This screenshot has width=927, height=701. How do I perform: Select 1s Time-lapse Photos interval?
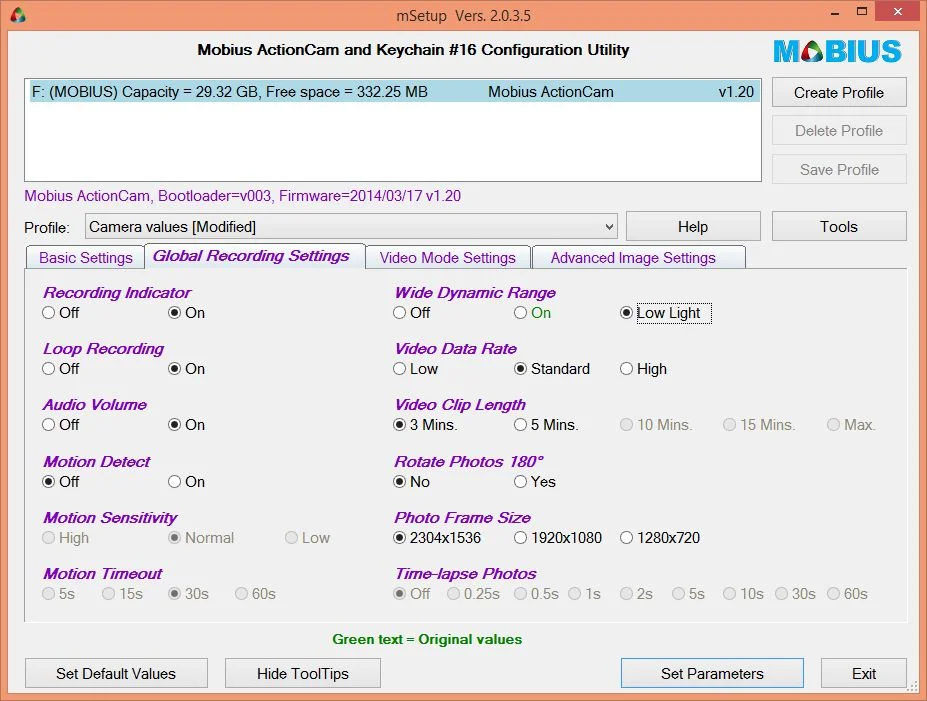[585, 594]
